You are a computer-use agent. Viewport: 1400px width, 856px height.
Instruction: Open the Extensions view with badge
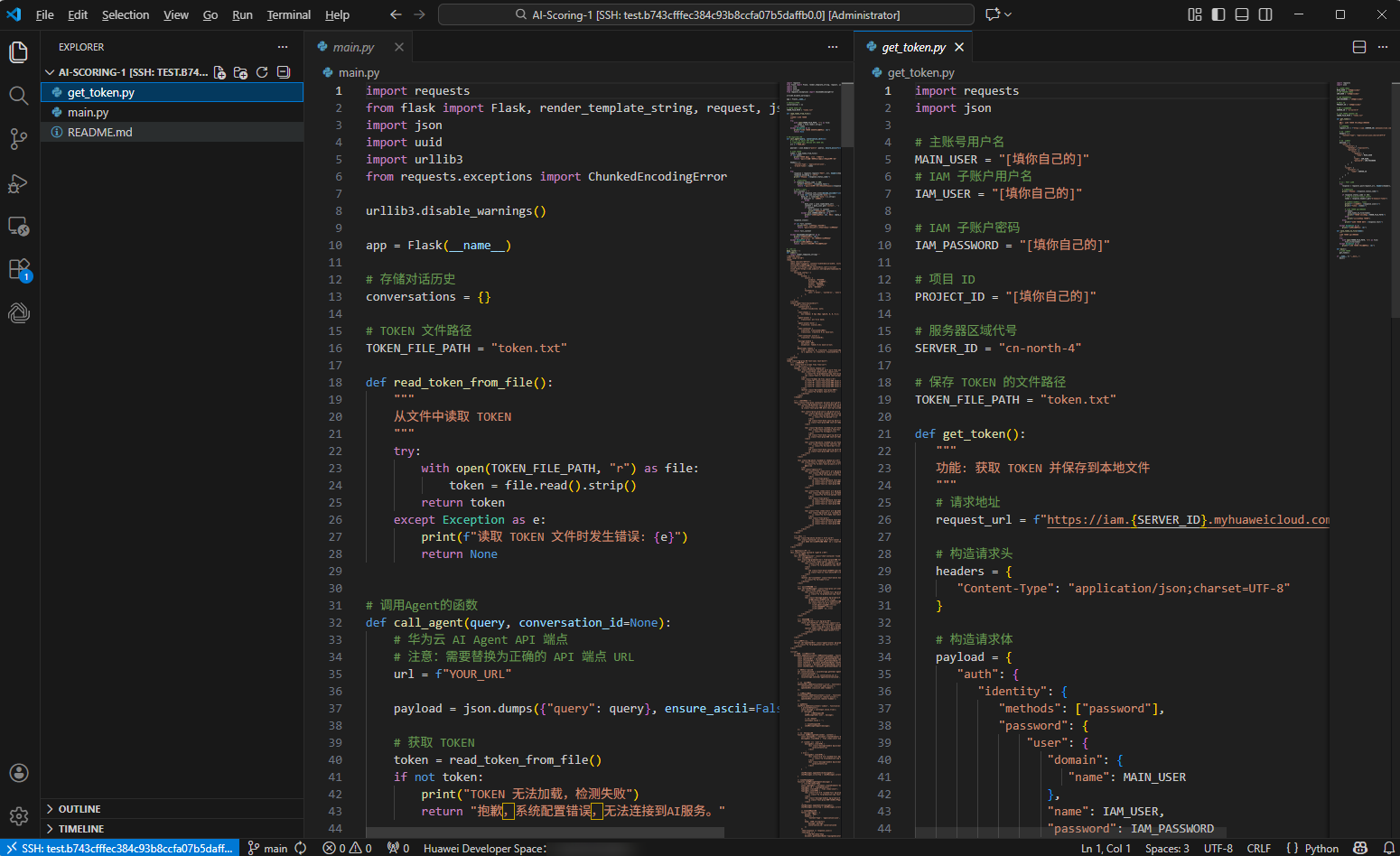19,270
